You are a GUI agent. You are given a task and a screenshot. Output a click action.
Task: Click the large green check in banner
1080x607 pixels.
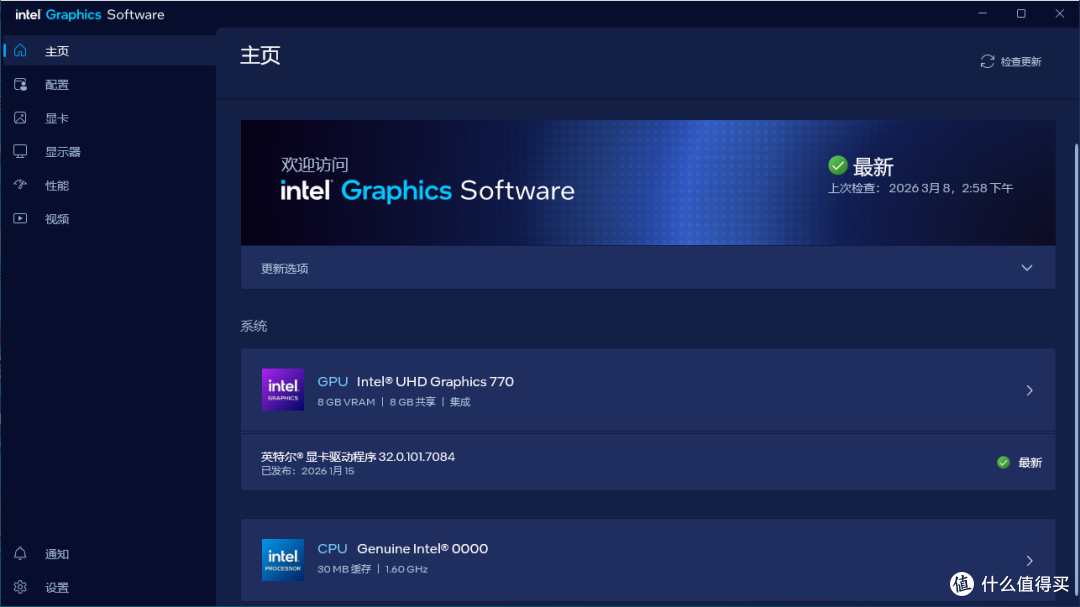coord(838,165)
